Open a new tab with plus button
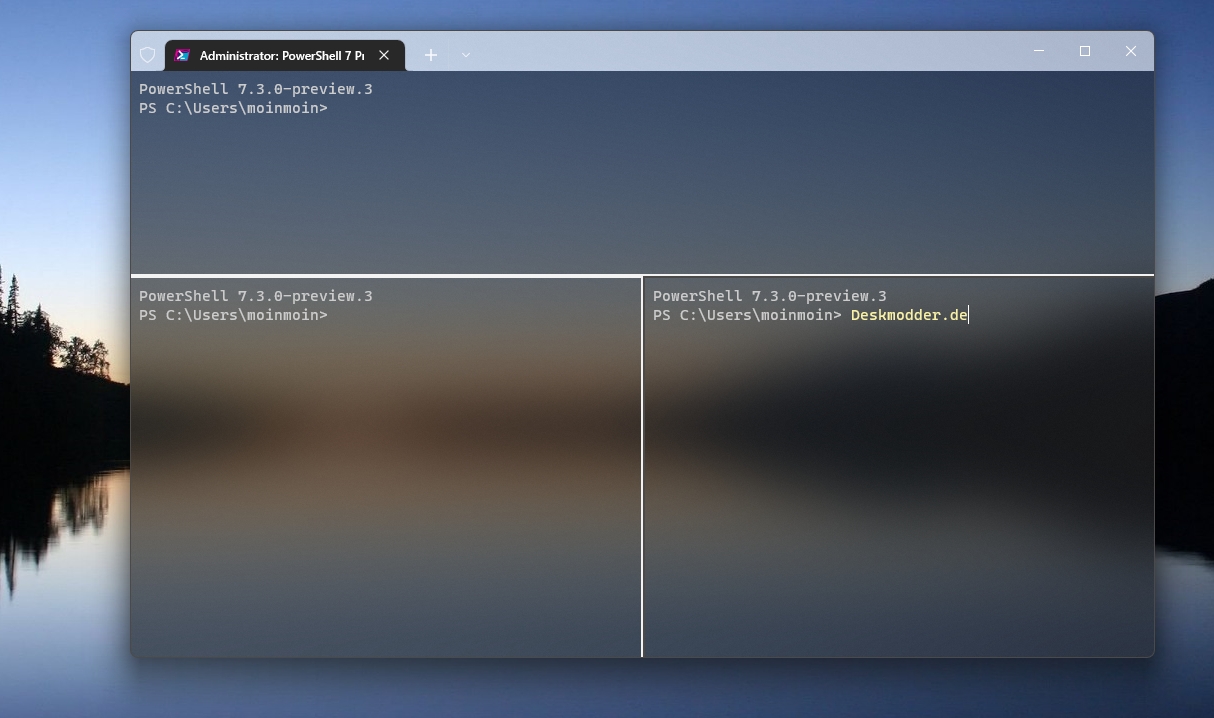This screenshot has height=718, width=1214. click(x=431, y=55)
